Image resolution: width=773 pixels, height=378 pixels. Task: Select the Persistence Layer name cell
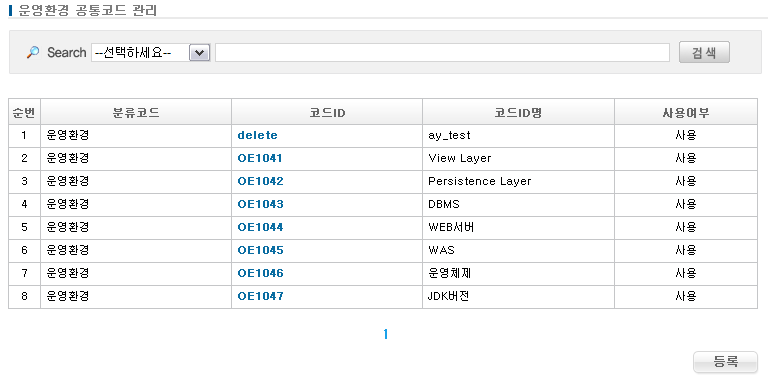tap(518, 181)
